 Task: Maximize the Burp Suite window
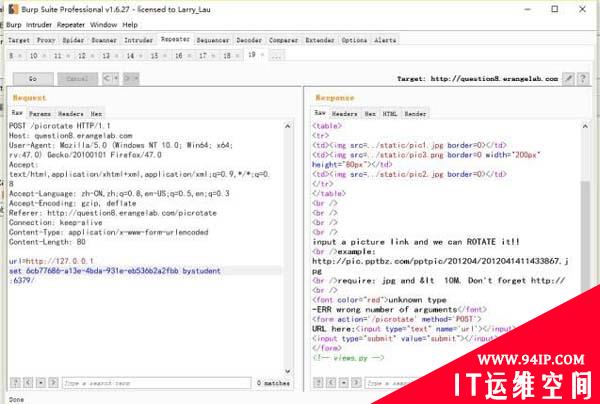point(555,9)
